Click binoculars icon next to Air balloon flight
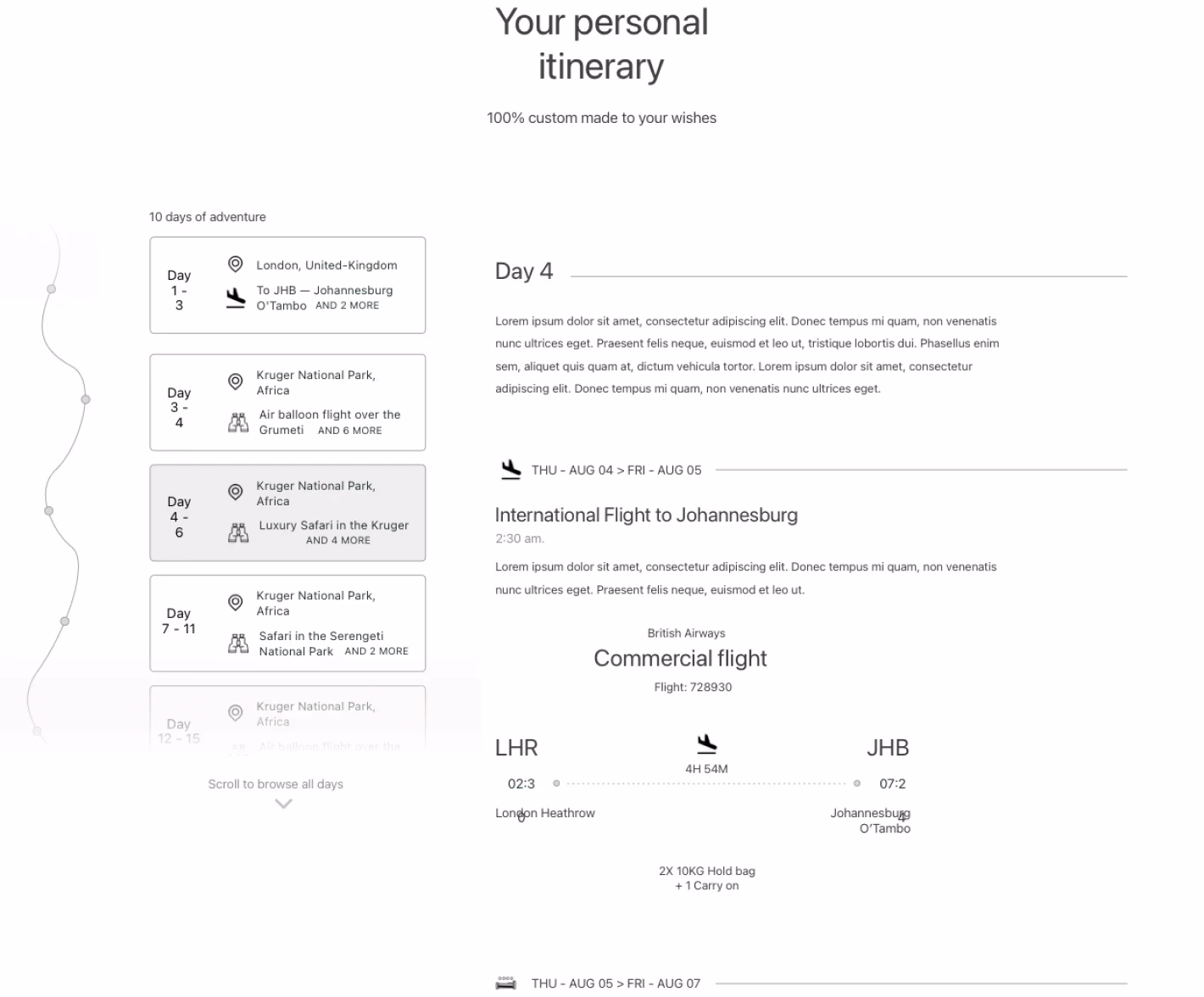The height and width of the screenshot is (997, 1204). pos(238,422)
